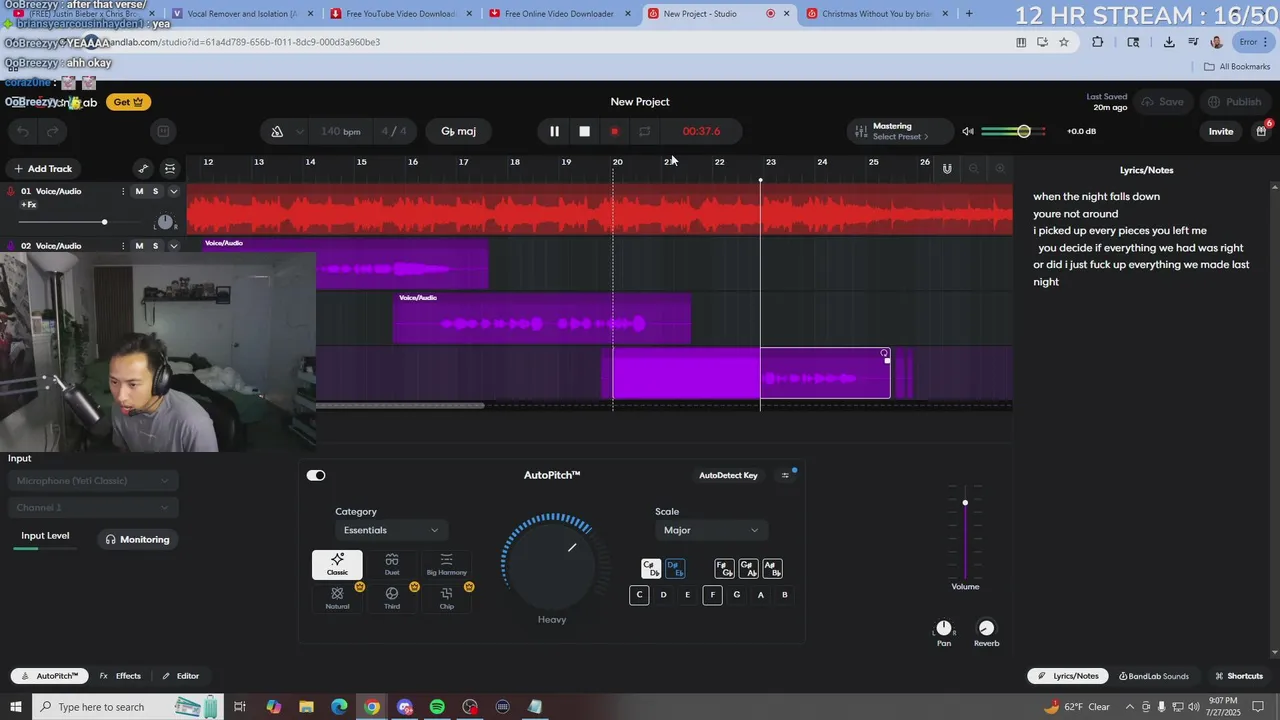Open the gift icon with badge

point(1261,131)
